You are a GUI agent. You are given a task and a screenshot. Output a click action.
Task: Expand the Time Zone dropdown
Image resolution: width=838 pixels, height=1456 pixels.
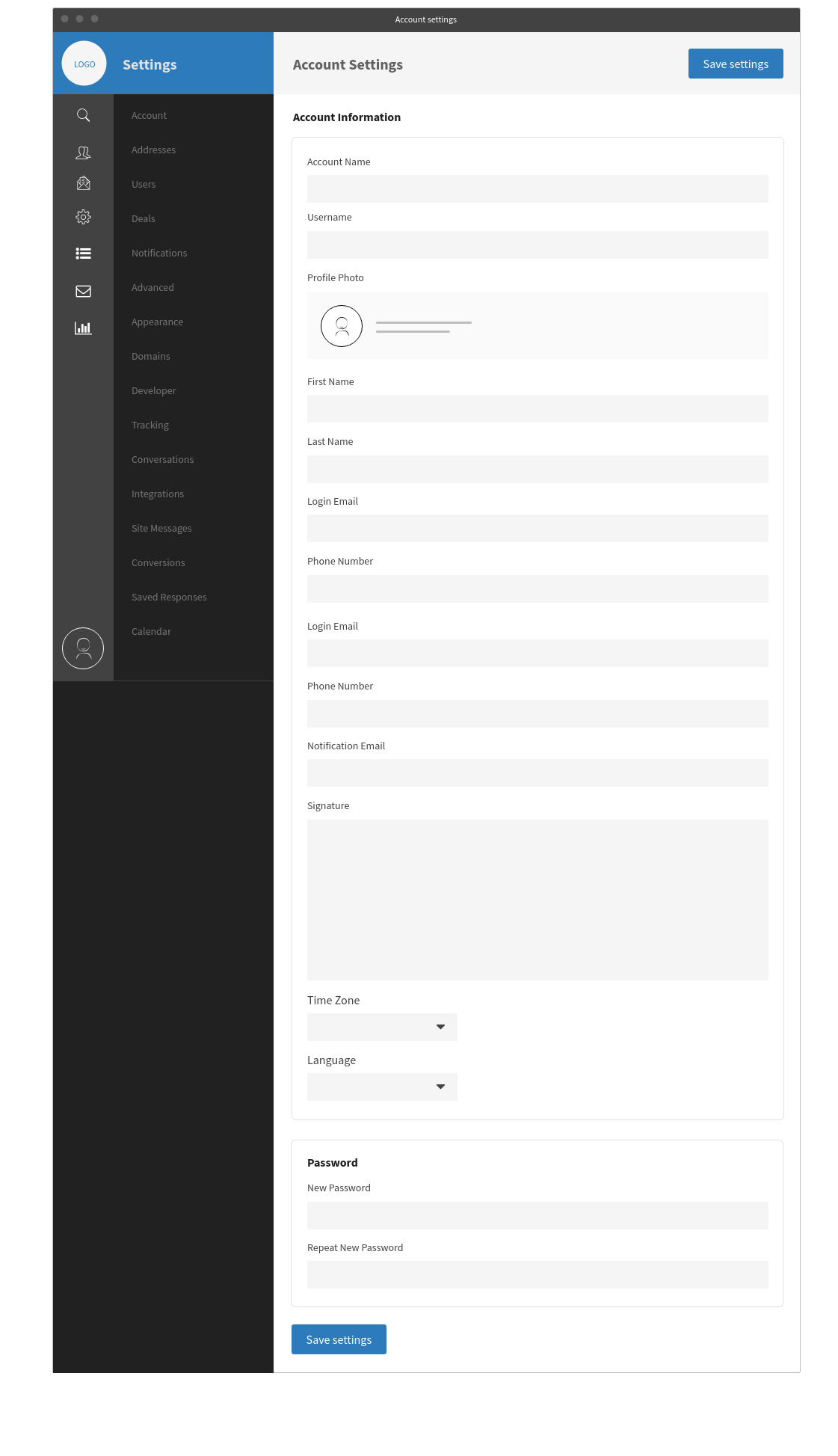tap(382, 1027)
